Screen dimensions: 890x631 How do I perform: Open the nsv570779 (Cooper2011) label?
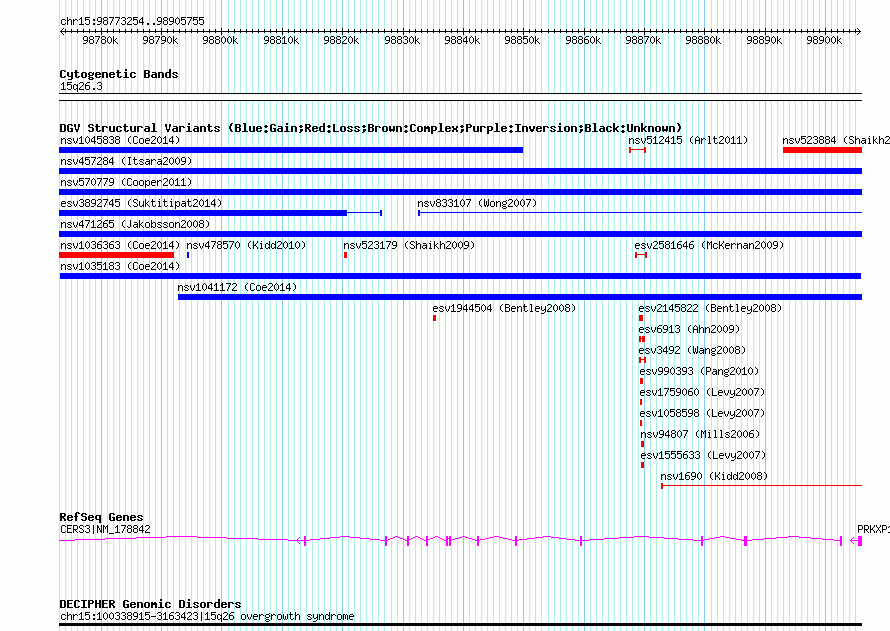[x=126, y=182]
